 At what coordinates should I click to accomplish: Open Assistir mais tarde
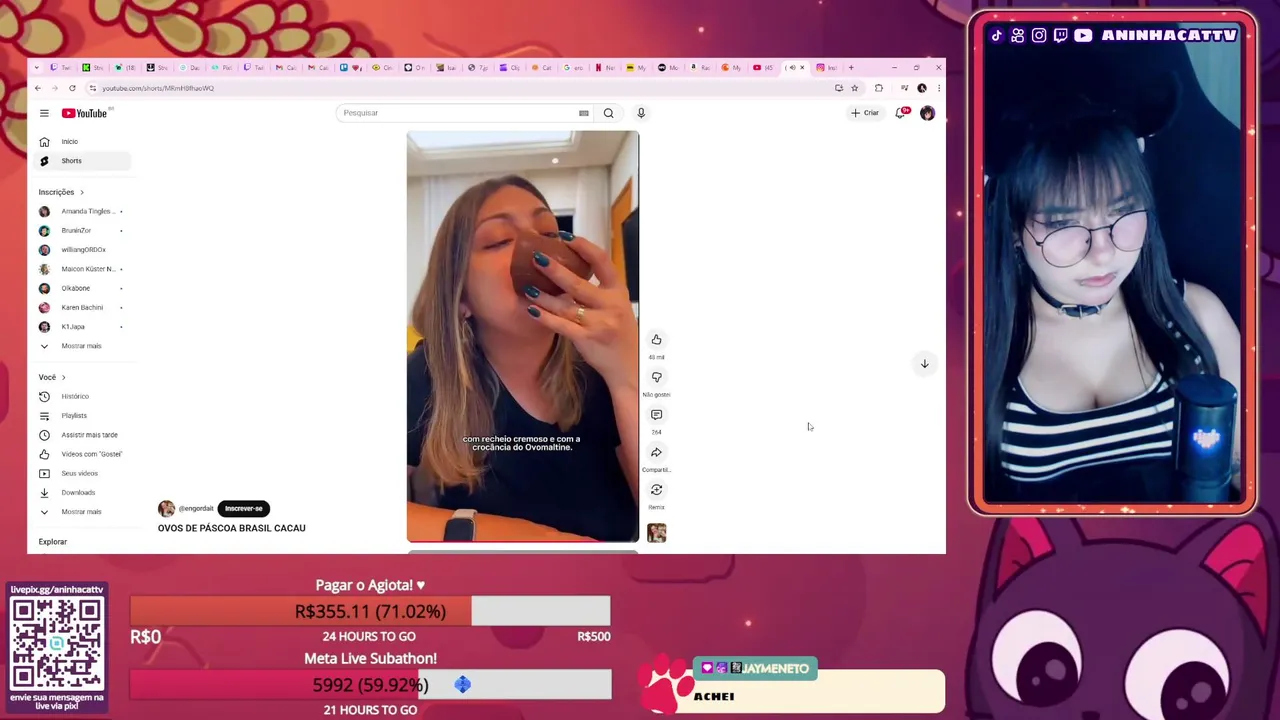82,435
